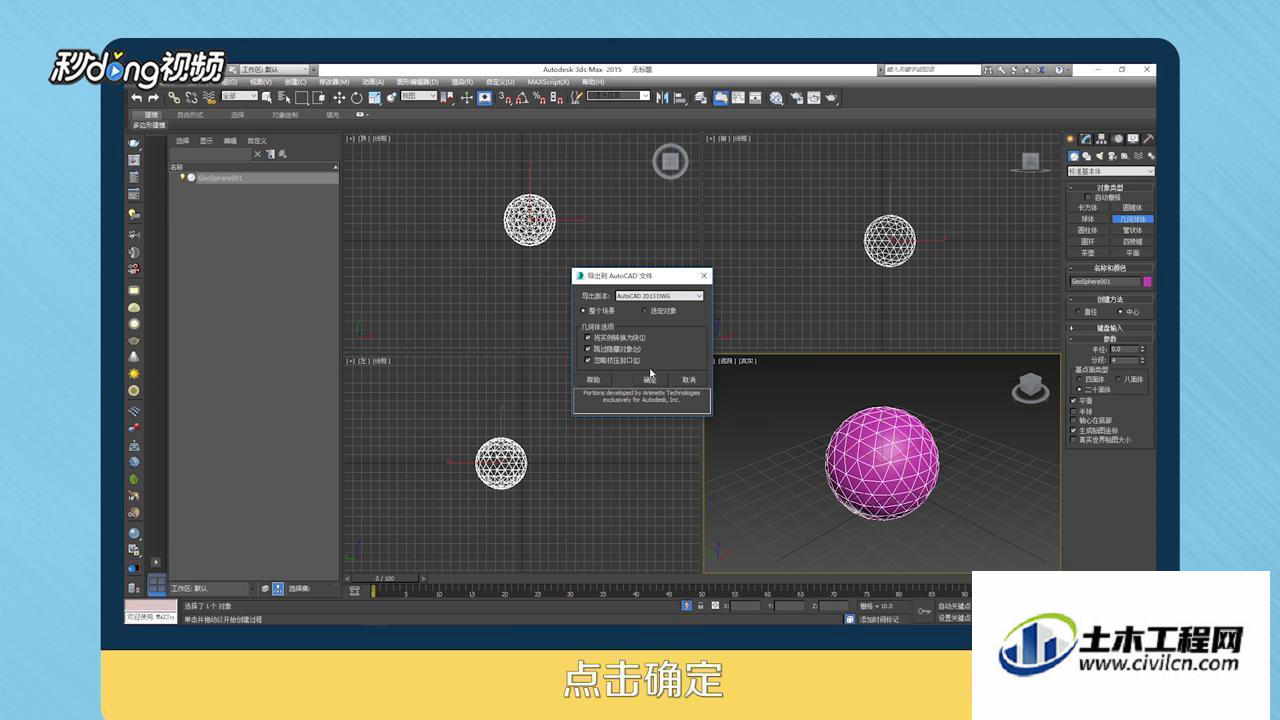
Task: Open the named selection sets dropdown
Action: pyautogui.click(x=618, y=96)
